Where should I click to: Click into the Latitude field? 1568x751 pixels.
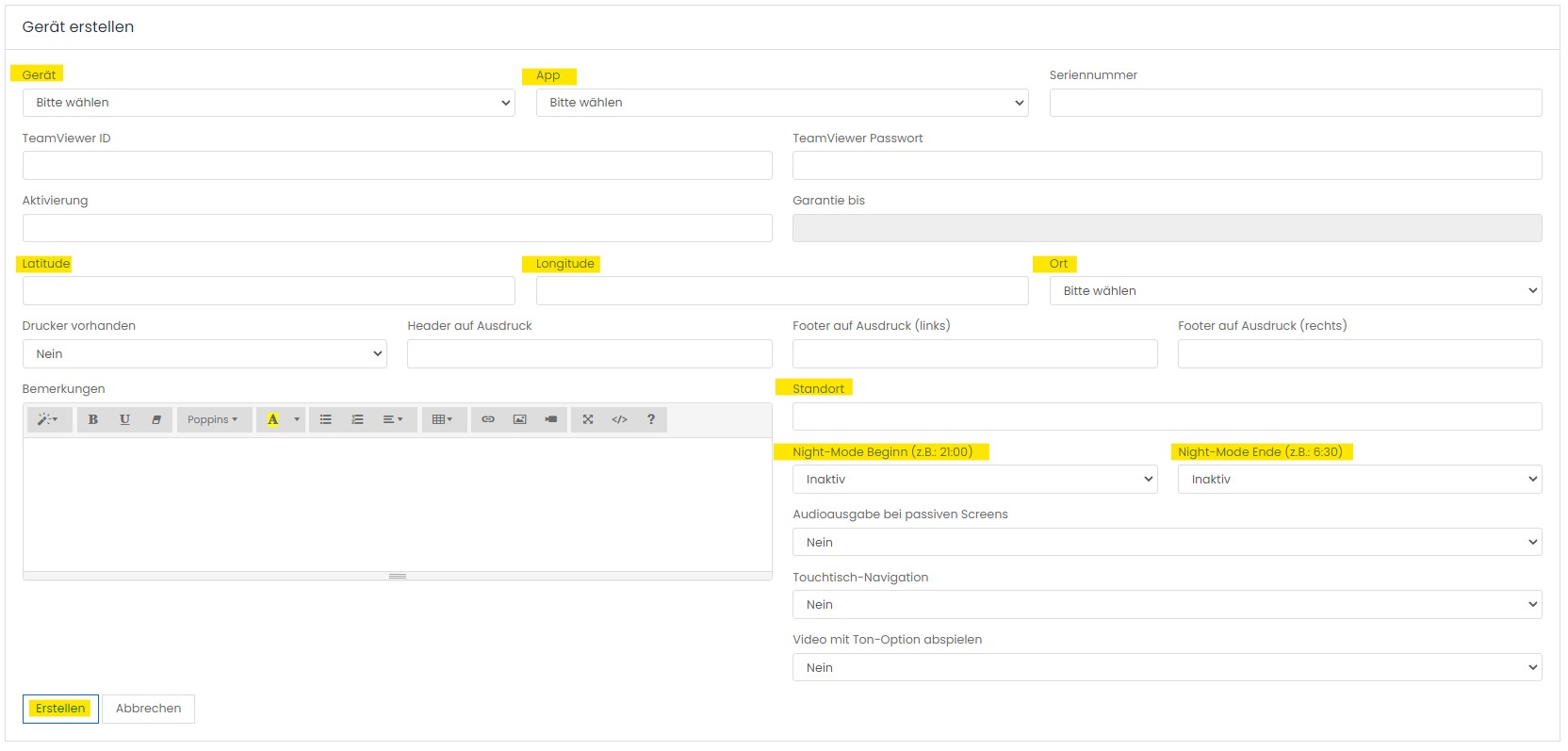[x=269, y=291]
